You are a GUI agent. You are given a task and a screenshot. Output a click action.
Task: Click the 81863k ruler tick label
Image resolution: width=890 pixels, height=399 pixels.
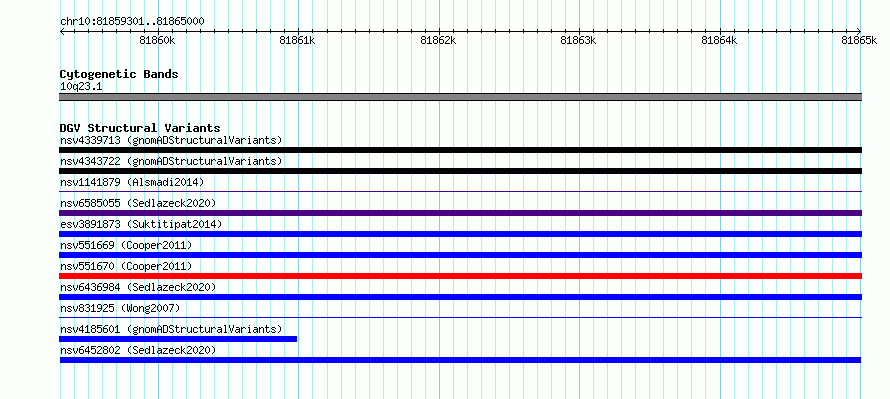(x=578, y=40)
